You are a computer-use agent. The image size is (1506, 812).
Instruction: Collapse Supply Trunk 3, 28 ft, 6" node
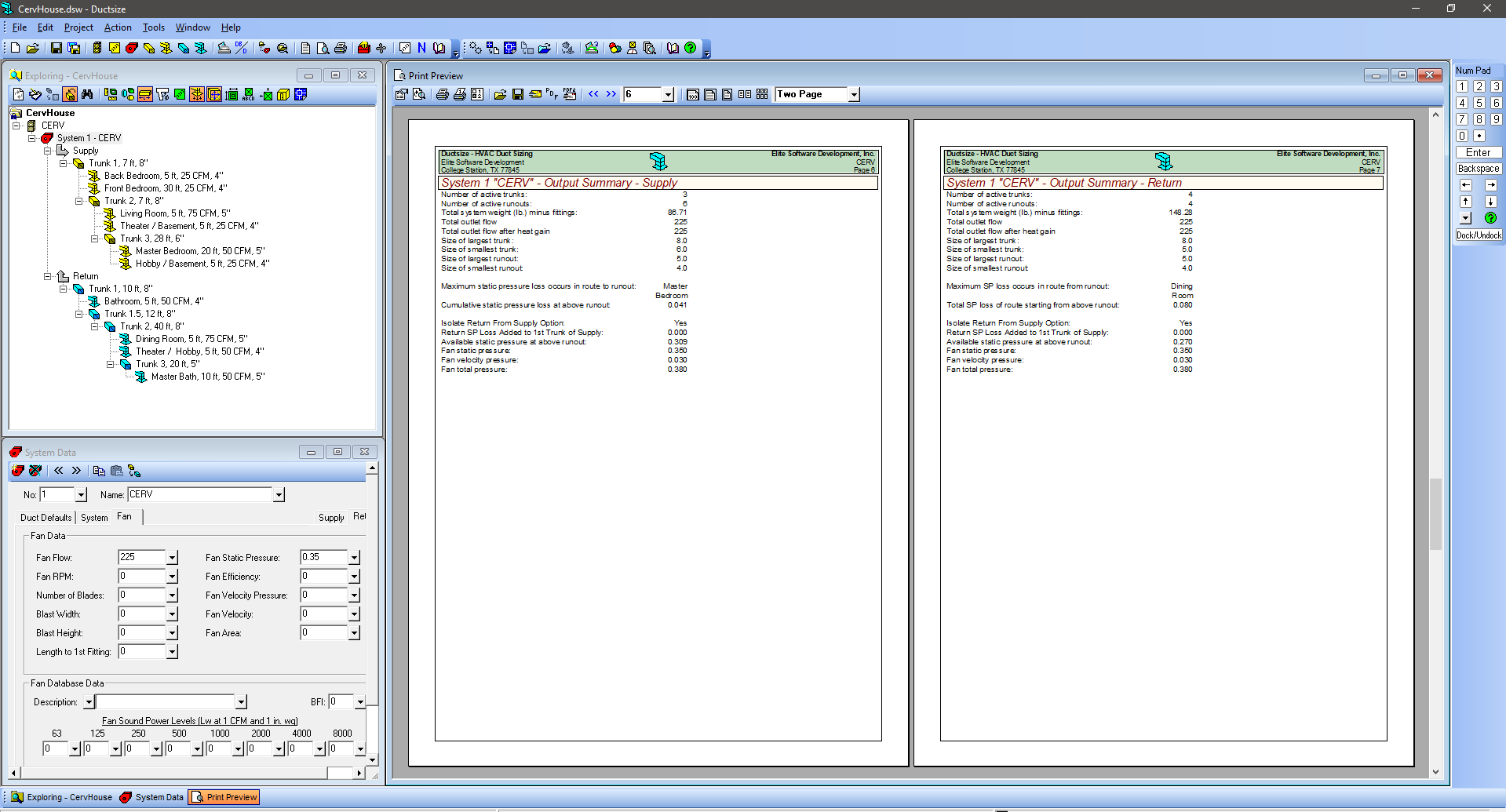coord(95,239)
